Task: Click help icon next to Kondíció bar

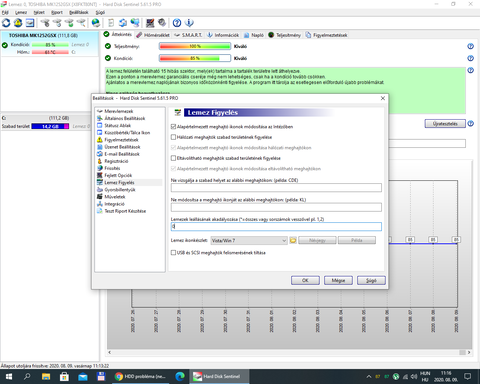Action: coord(470,58)
